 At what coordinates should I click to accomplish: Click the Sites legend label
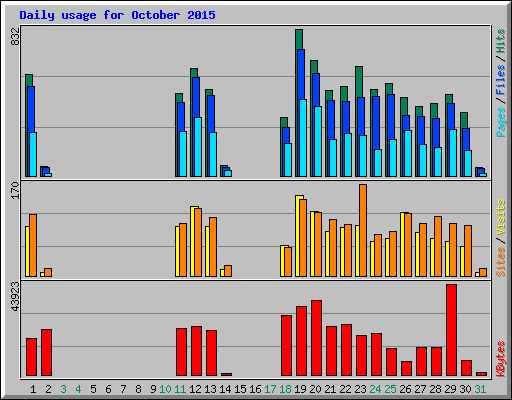[x=501, y=262]
